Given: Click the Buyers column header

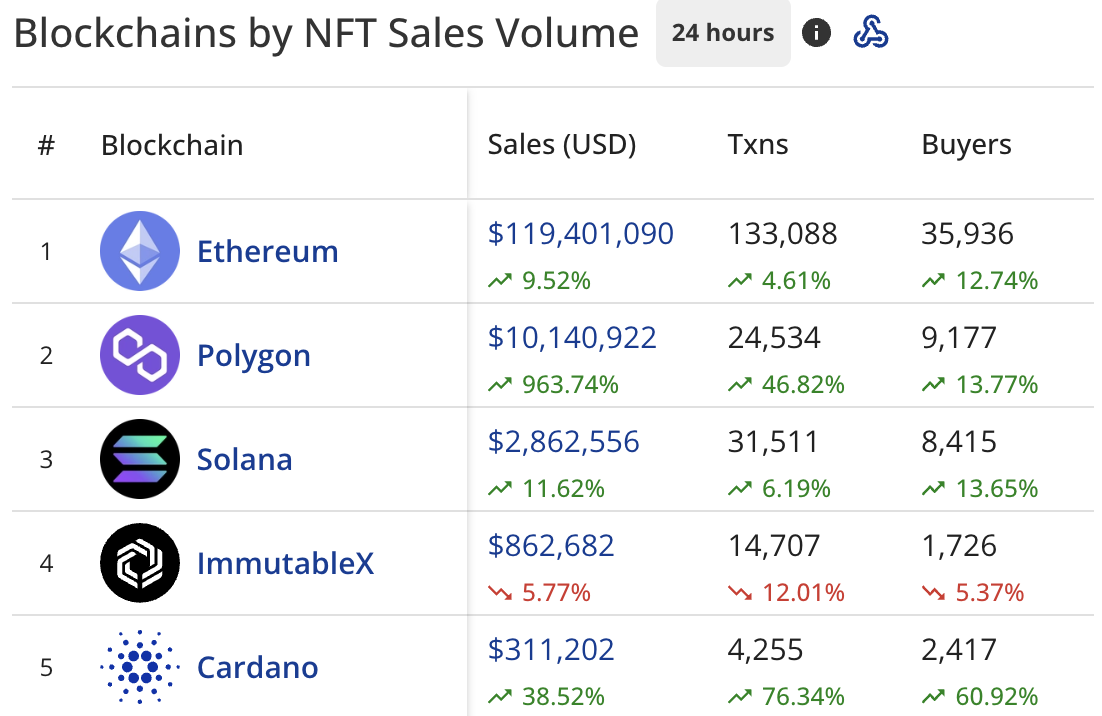Looking at the screenshot, I should 966,145.
